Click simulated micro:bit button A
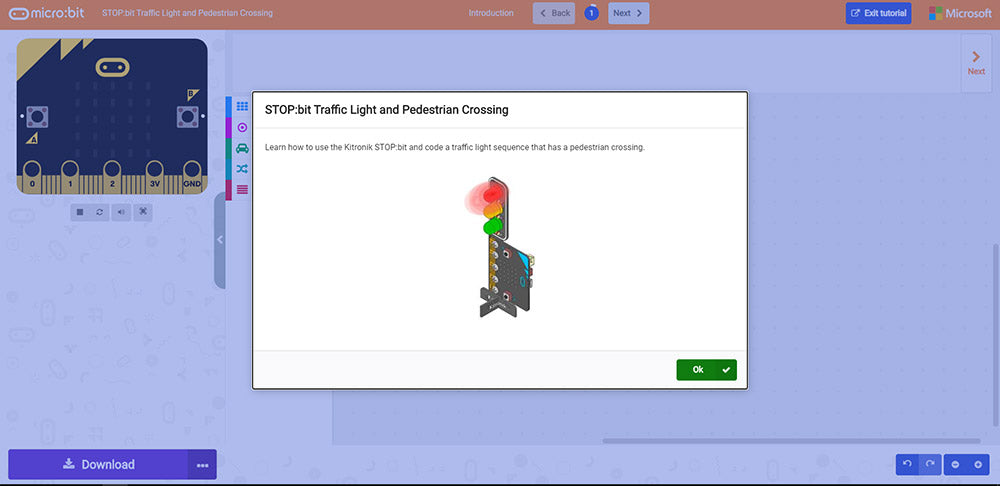This screenshot has height=486, width=1000. pyautogui.click(x=37, y=117)
